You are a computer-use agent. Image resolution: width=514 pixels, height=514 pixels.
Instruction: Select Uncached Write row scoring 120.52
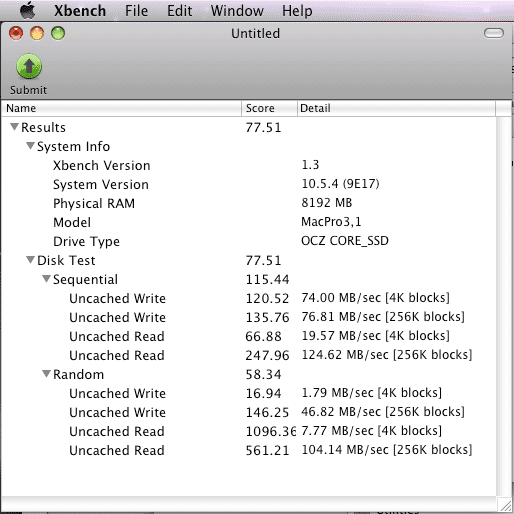(x=249, y=298)
